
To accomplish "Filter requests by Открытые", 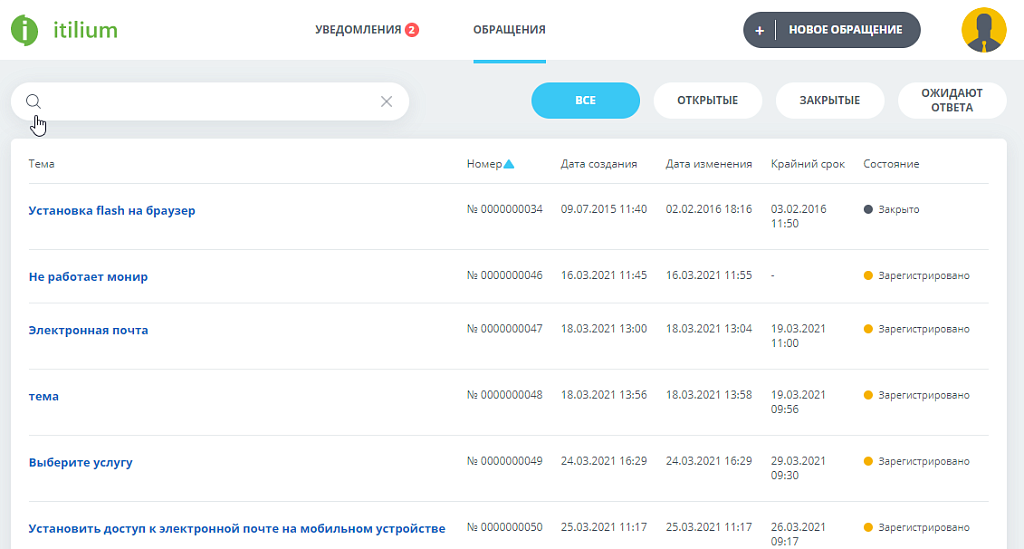I will coord(707,101).
